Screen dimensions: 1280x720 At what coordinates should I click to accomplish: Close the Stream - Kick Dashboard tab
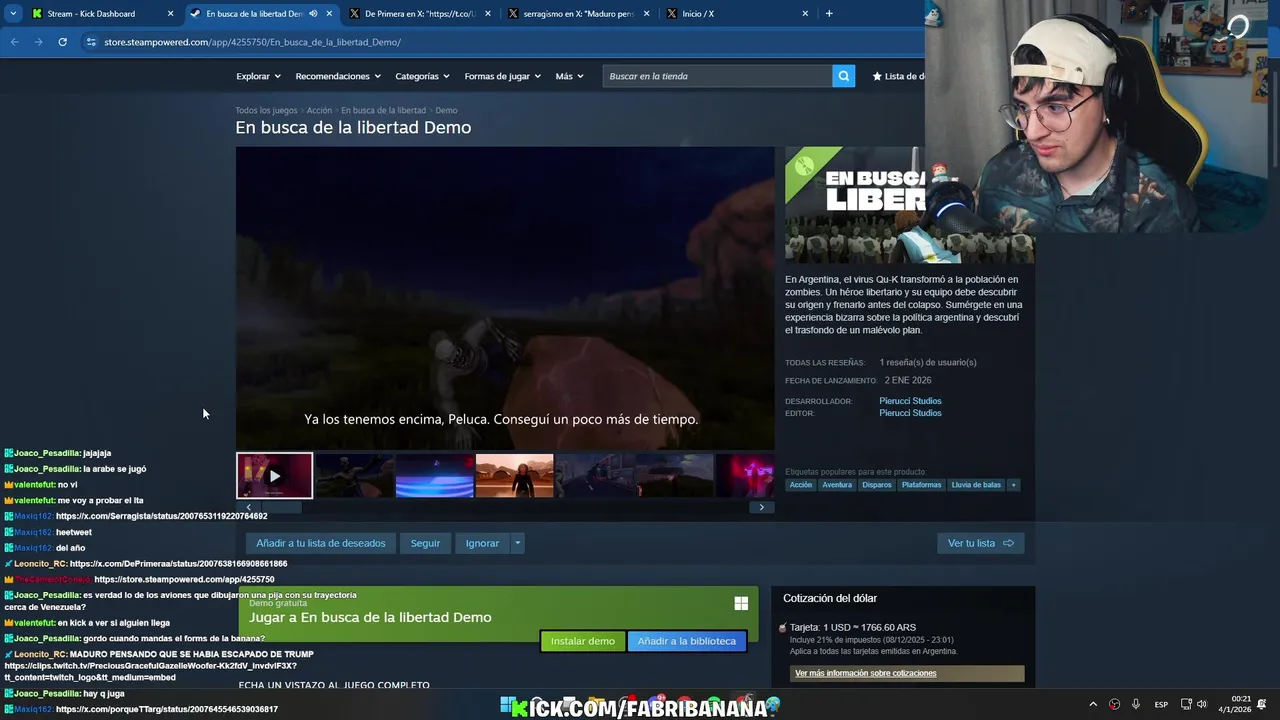170,14
